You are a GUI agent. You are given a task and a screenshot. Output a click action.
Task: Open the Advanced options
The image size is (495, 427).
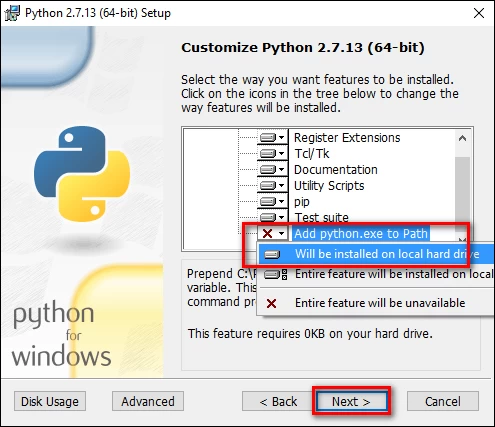pos(148,401)
